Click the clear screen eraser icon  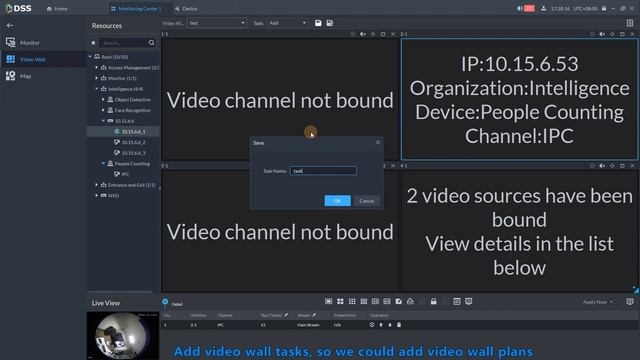point(410,301)
